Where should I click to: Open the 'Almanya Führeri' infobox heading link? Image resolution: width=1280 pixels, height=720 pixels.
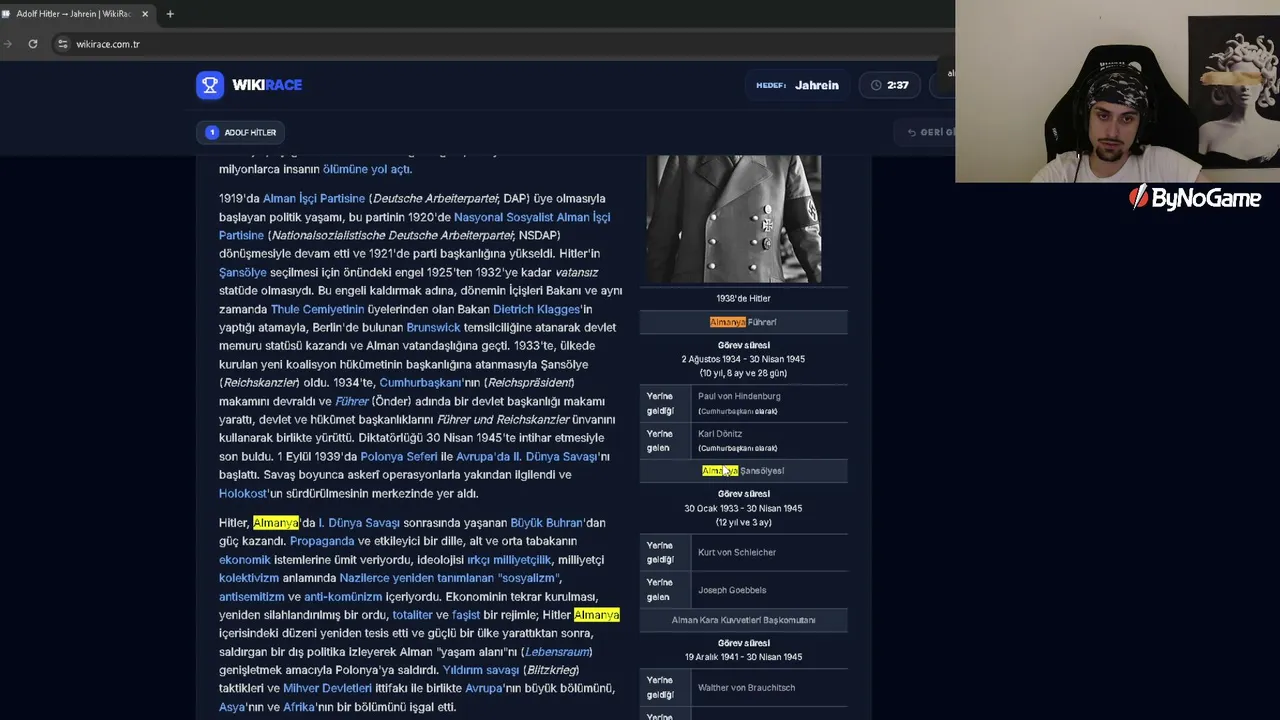coord(743,322)
